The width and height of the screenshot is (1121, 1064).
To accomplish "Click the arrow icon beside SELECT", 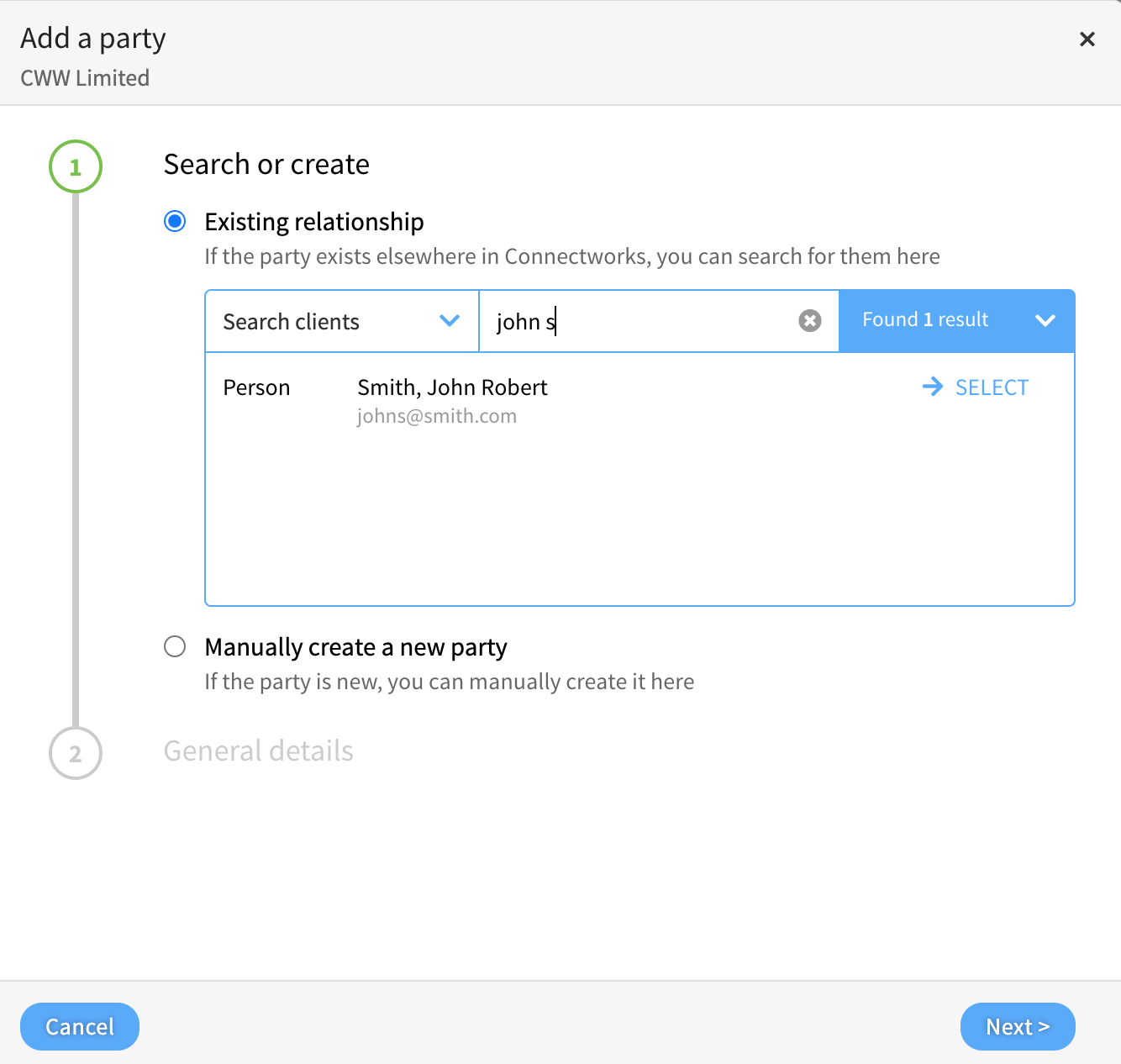I will tap(932, 387).
